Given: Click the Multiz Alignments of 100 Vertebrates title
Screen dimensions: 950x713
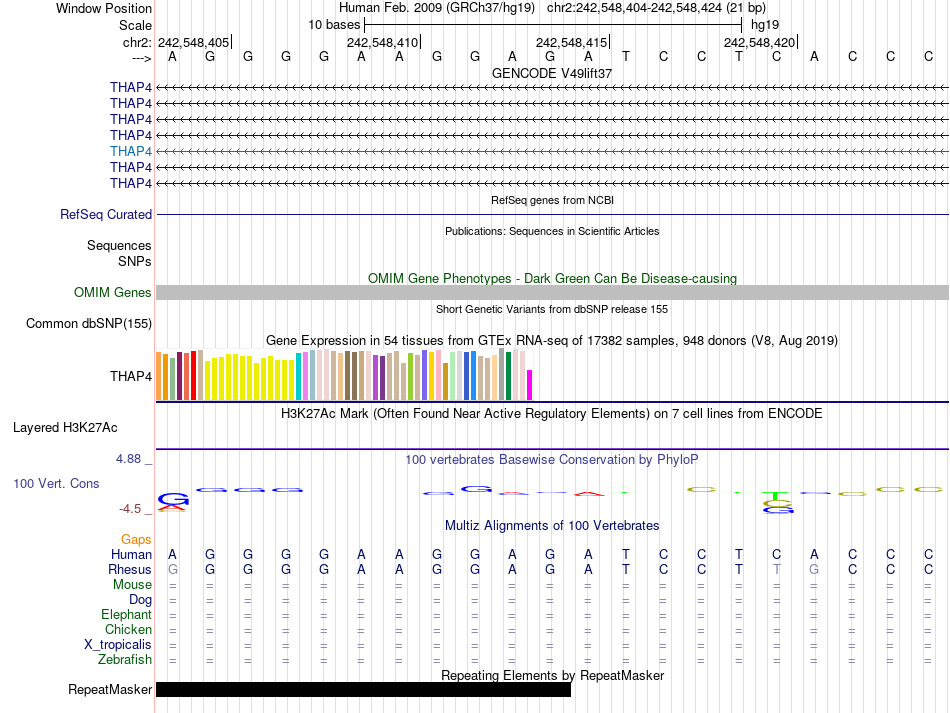Looking at the screenshot, I should [x=552, y=526].
